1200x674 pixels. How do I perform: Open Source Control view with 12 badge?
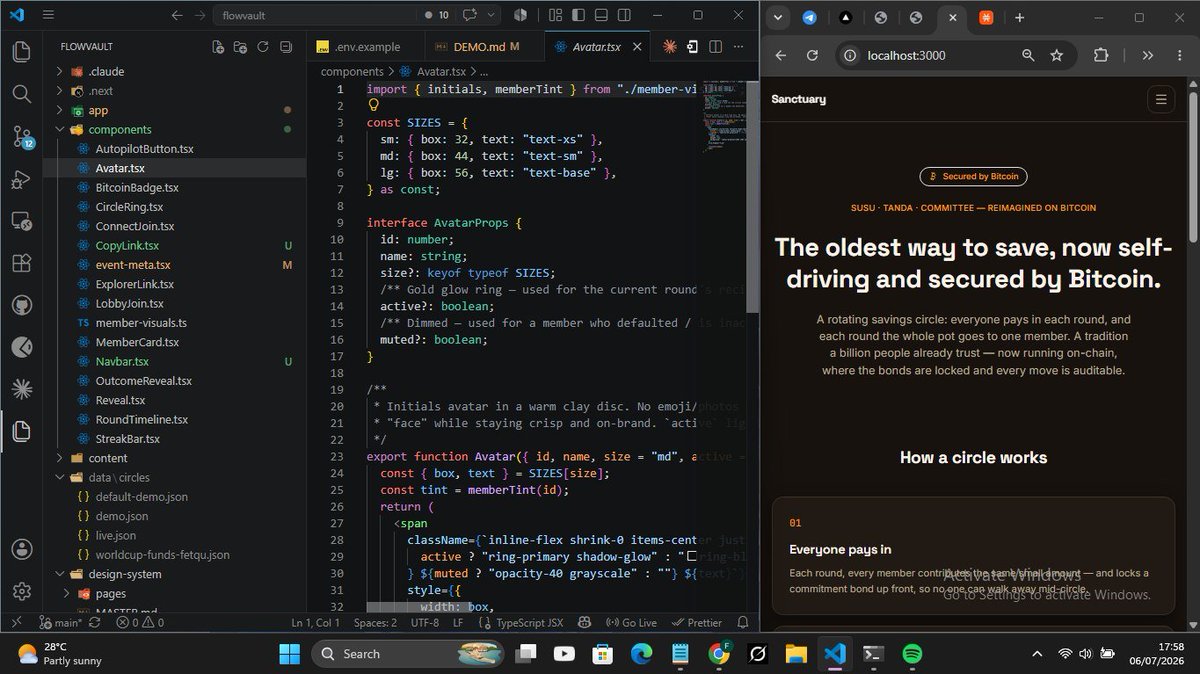point(21,137)
